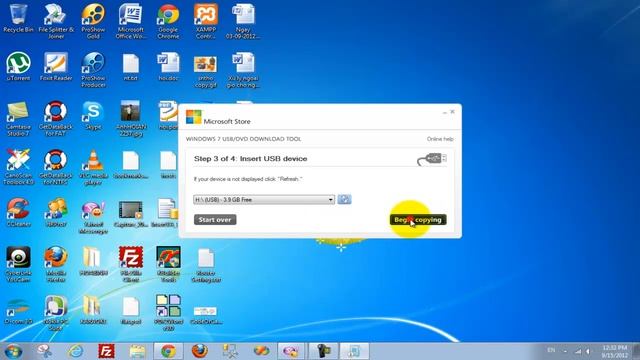The height and width of the screenshot is (360, 640).
Task: Open the Recycle Bin desktop icon
Action: click(x=18, y=18)
